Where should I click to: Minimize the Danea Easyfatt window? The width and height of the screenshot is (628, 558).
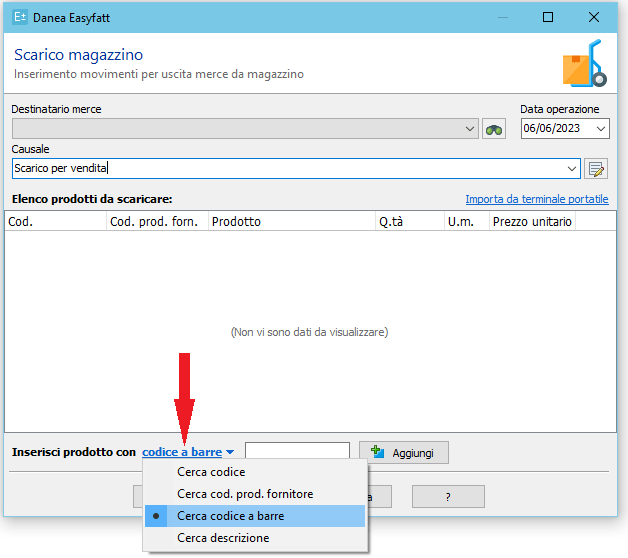pyautogui.click(x=502, y=17)
